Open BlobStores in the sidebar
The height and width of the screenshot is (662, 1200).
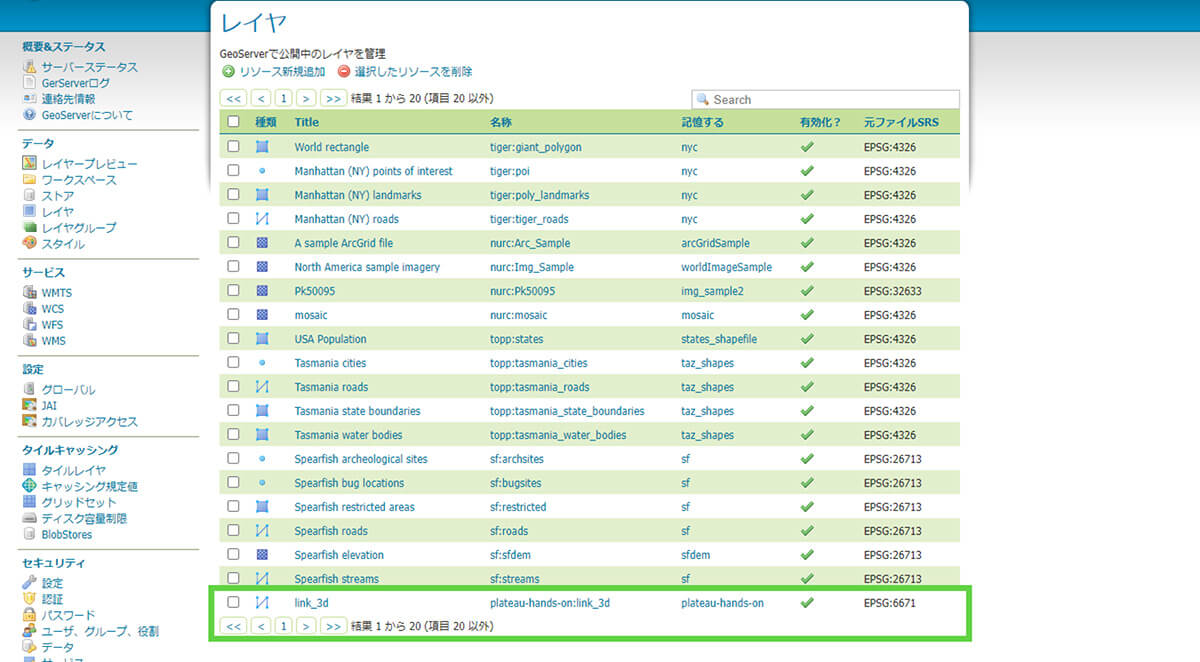(67, 535)
